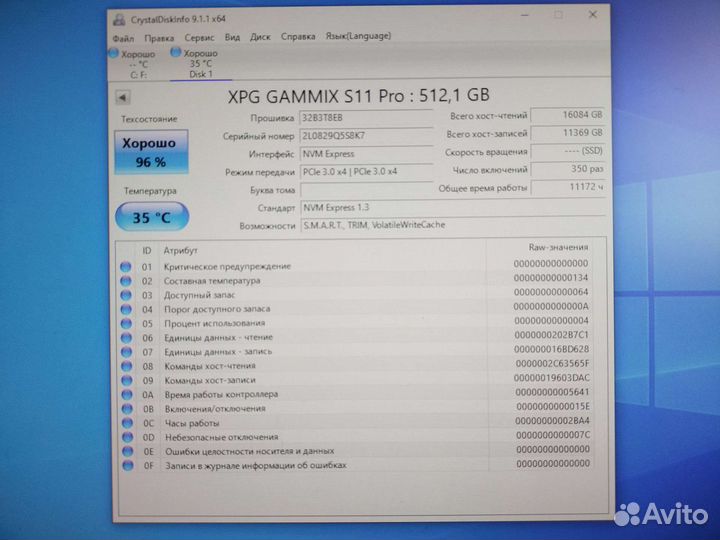Open the Диск menu
This screenshot has width=720, height=540.
tap(260, 37)
